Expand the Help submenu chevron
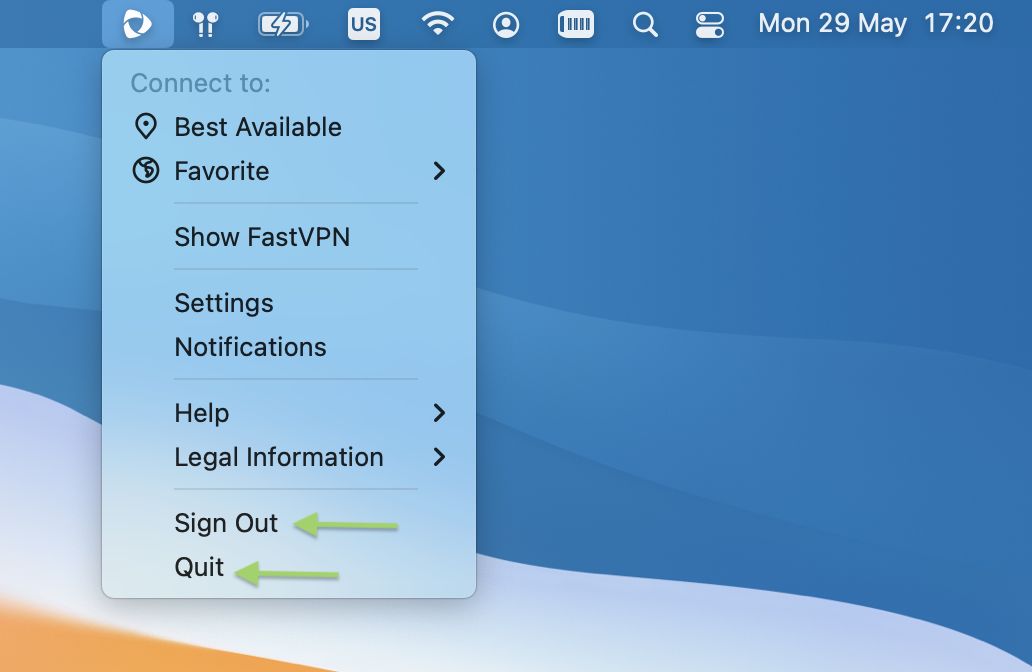The width and height of the screenshot is (1032, 672). click(x=438, y=413)
